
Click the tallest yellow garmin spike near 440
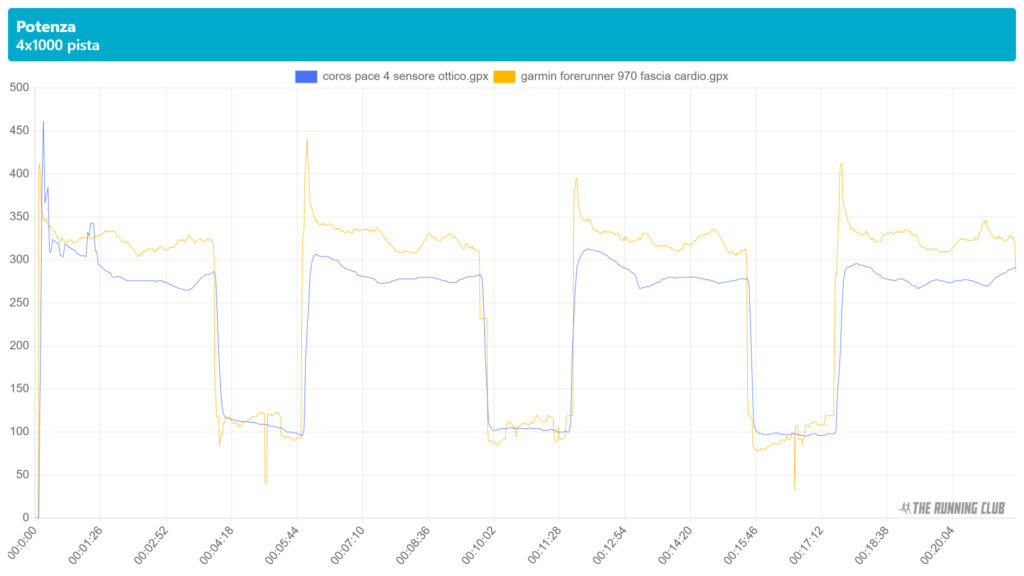point(307,140)
